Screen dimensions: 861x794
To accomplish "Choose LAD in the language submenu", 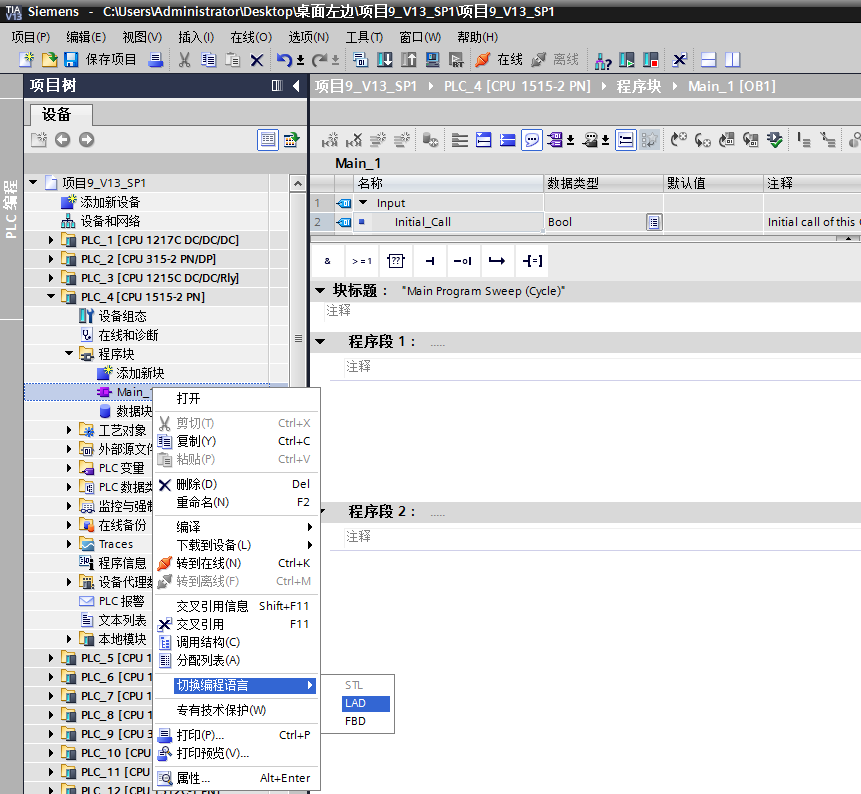I will pyautogui.click(x=366, y=703).
